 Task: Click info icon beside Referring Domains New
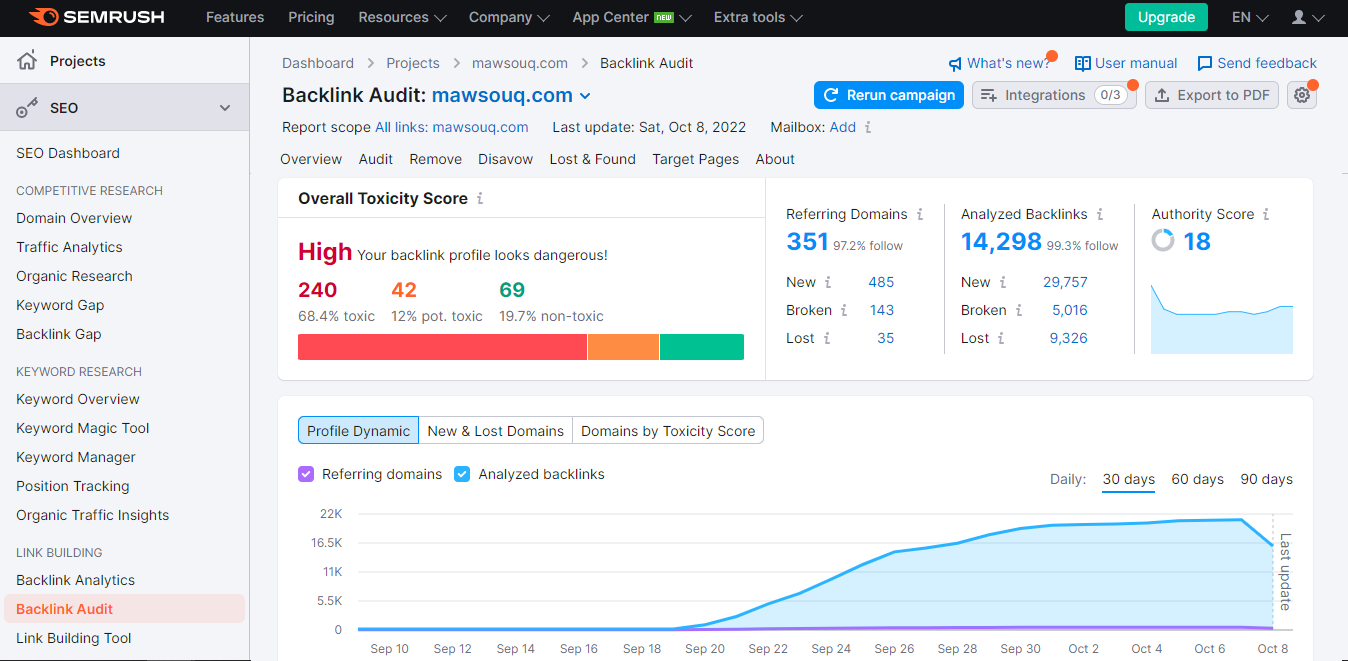click(828, 283)
